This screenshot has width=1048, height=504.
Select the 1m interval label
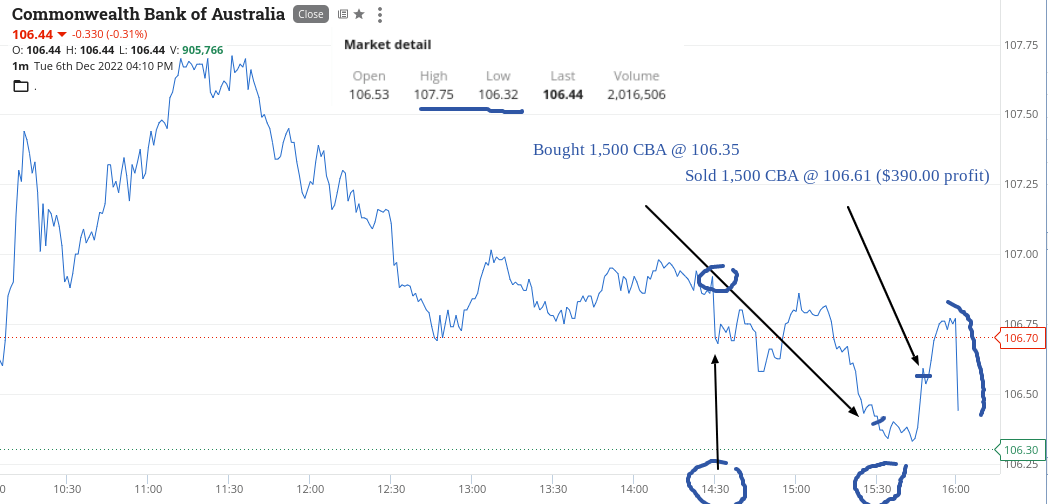click(20, 66)
